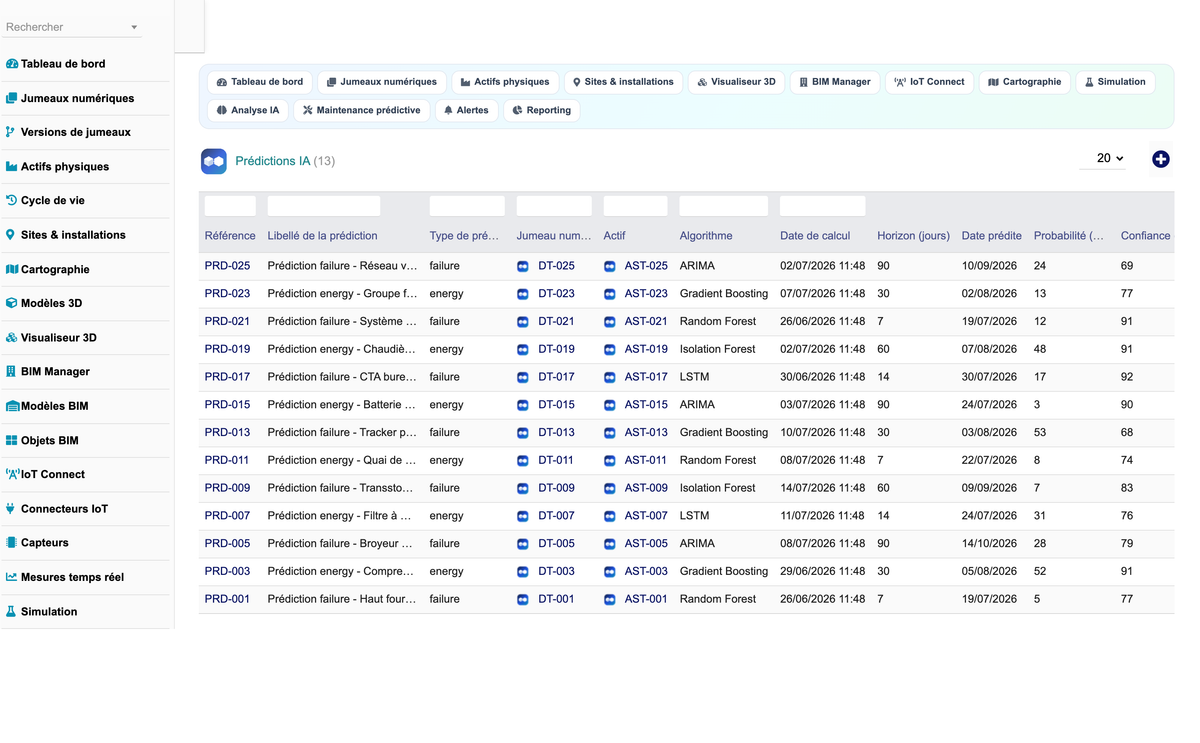The width and height of the screenshot is (1200, 743).
Task: Open the Reporting tab
Action: 542,110
